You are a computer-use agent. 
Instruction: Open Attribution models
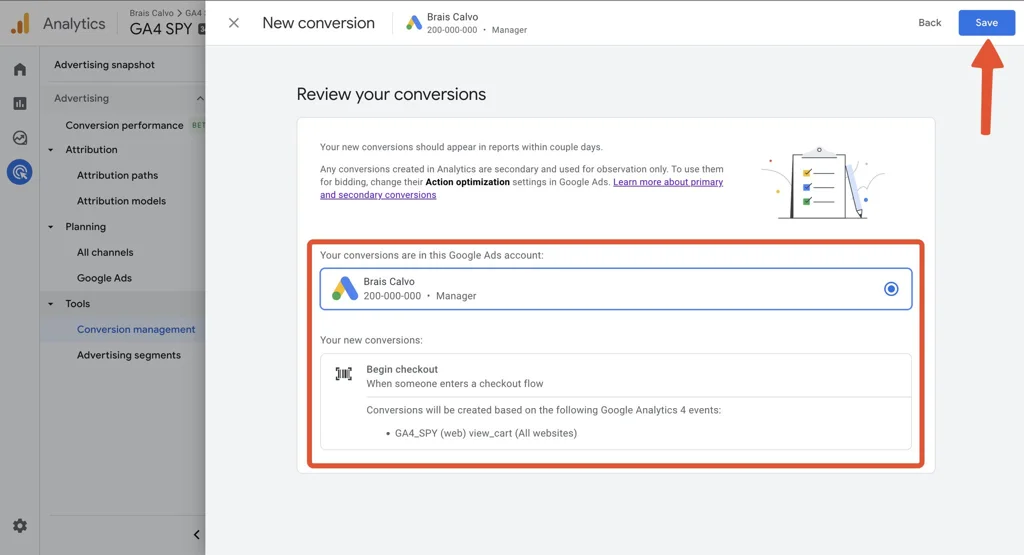point(121,201)
